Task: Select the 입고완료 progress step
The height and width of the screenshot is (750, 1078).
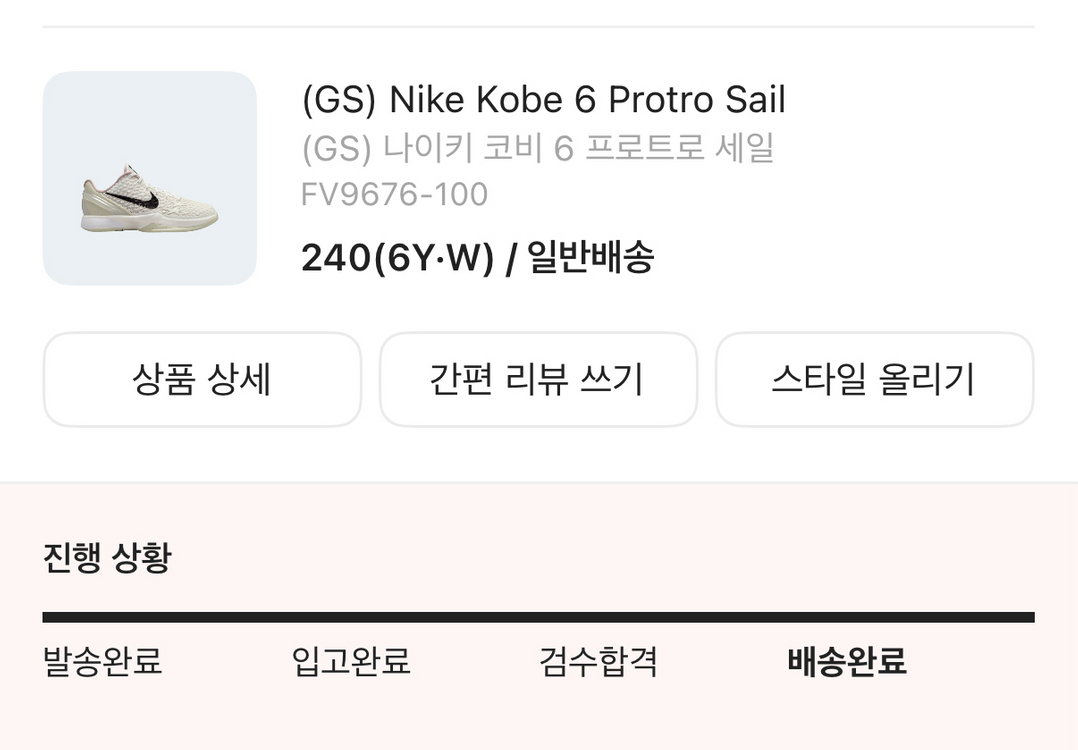Action: (351, 662)
